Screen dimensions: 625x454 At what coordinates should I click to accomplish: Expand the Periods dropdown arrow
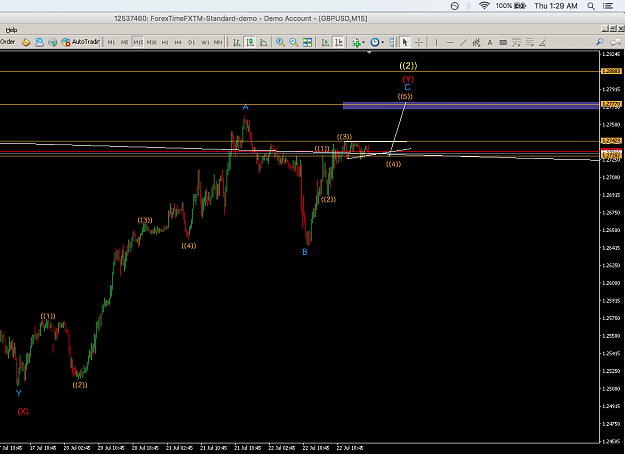pyautogui.click(x=382, y=42)
